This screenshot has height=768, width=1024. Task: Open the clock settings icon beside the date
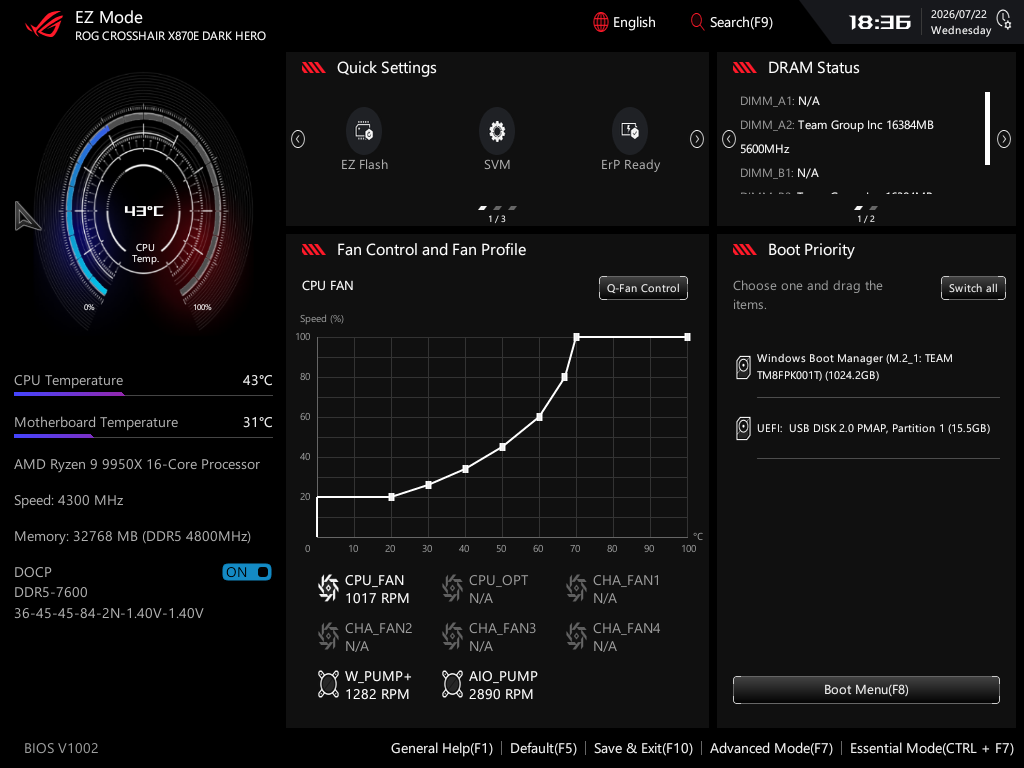tap(1004, 20)
